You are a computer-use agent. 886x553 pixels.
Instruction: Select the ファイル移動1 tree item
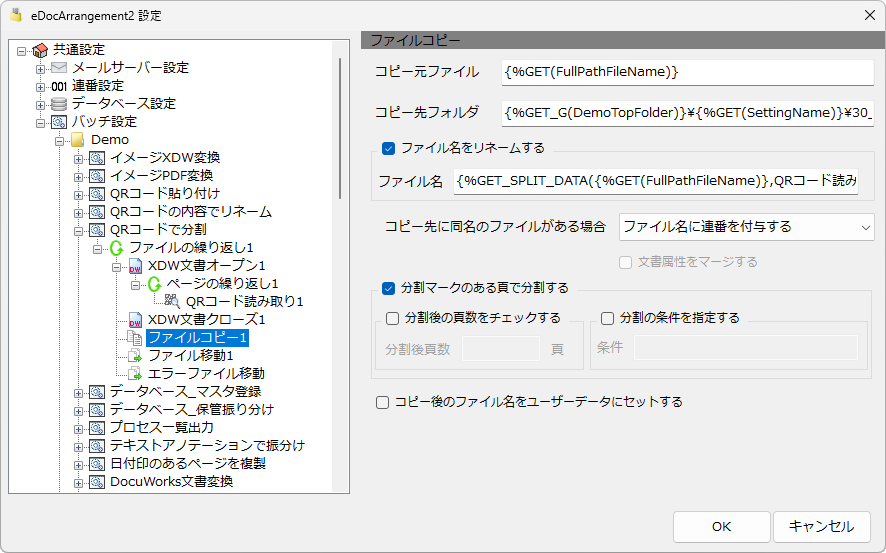pyautogui.click(x=190, y=356)
